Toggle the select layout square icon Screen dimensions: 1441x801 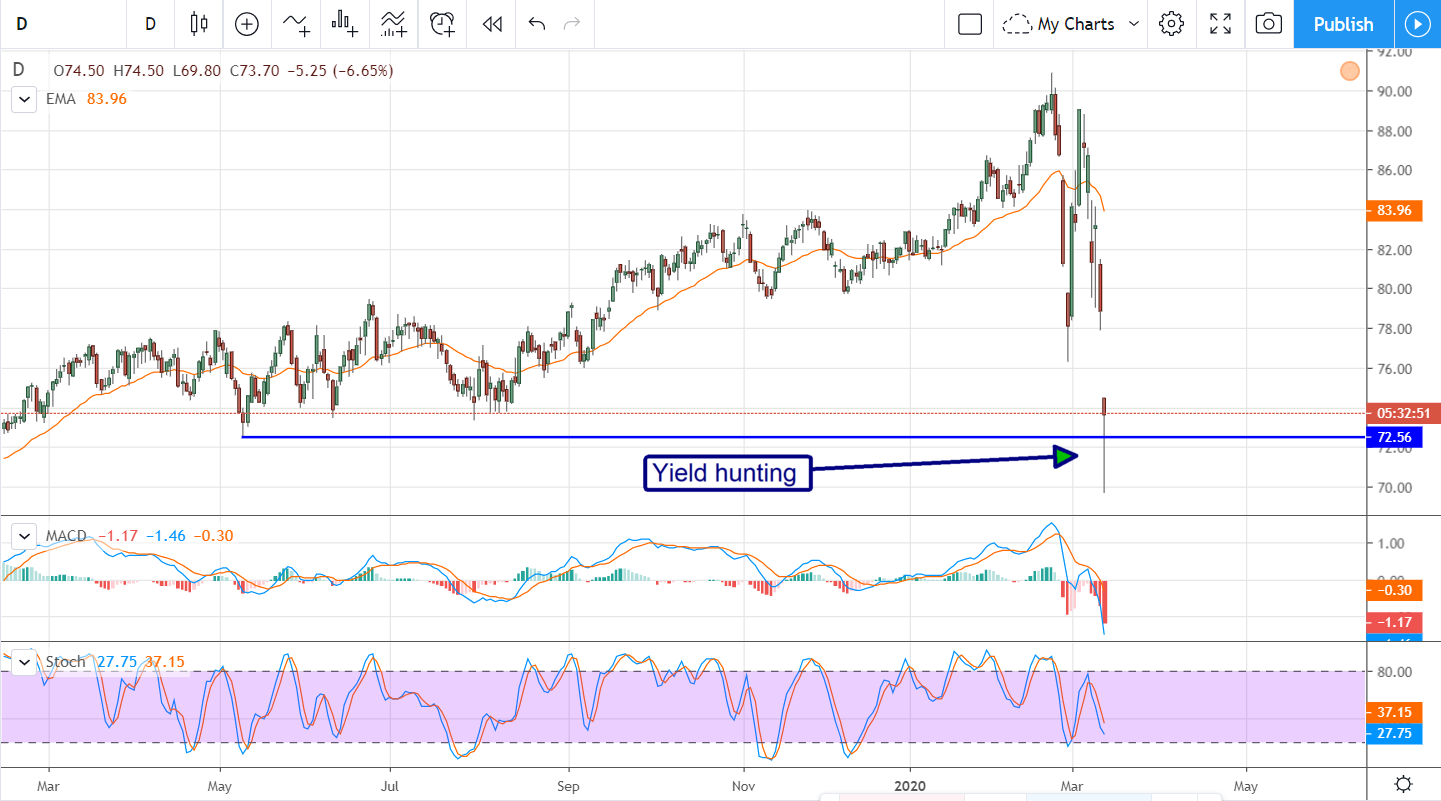pos(969,24)
